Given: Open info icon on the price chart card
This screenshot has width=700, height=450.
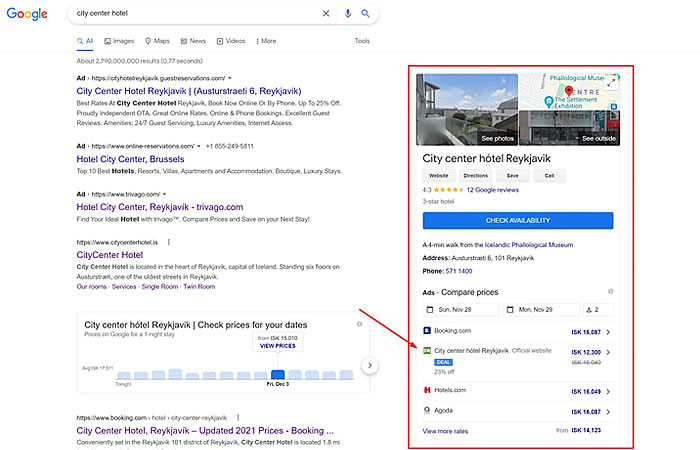Looking at the screenshot, I should [x=359, y=324].
